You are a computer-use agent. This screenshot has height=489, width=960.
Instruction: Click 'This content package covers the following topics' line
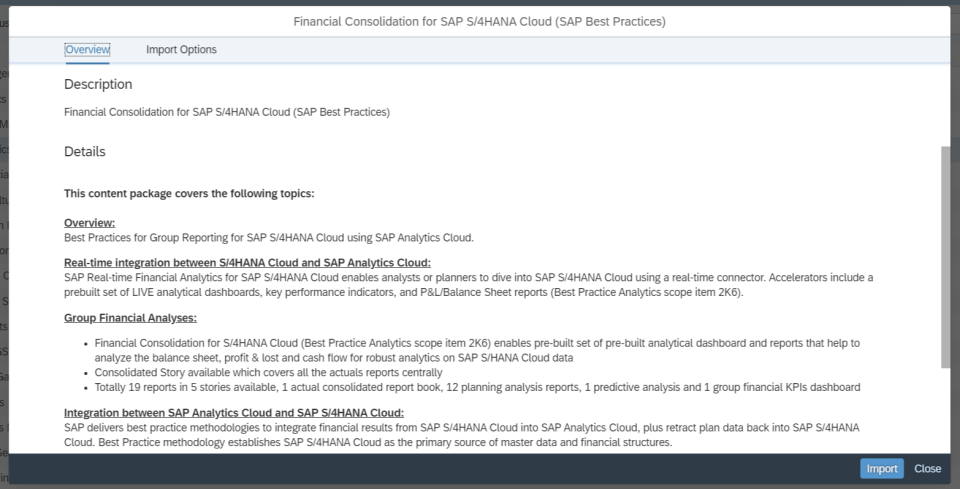coord(189,193)
